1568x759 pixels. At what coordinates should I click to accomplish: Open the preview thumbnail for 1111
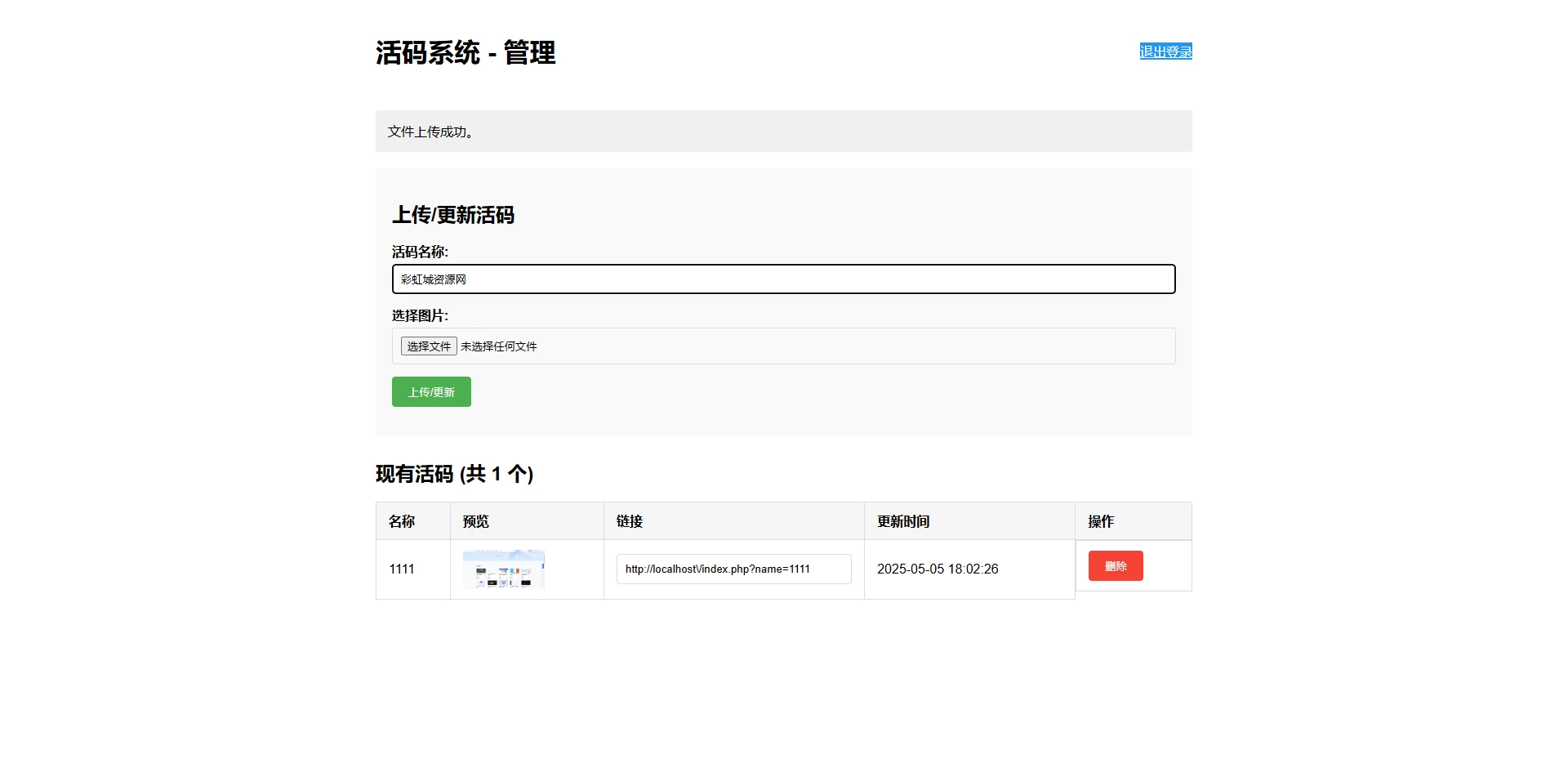pyautogui.click(x=505, y=569)
